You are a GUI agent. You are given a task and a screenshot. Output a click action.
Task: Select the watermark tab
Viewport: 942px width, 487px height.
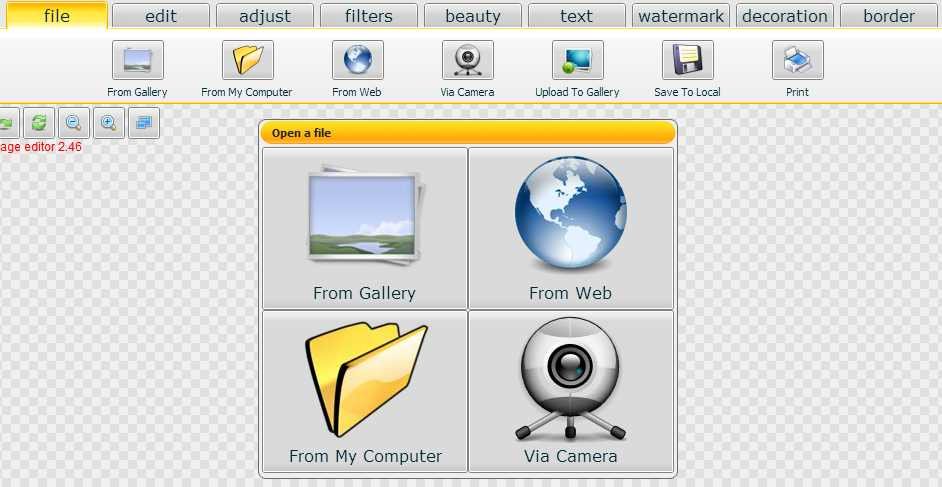pyautogui.click(x=680, y=16)
